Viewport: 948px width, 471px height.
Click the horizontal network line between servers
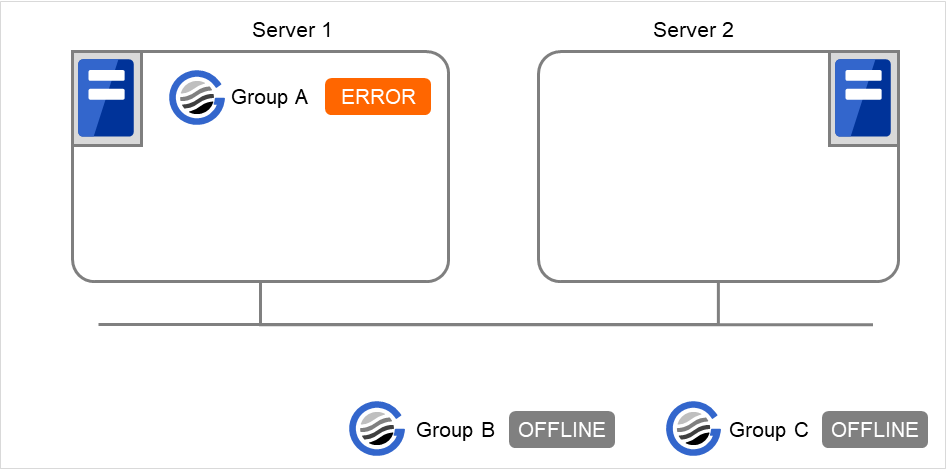tap(490, 324)
